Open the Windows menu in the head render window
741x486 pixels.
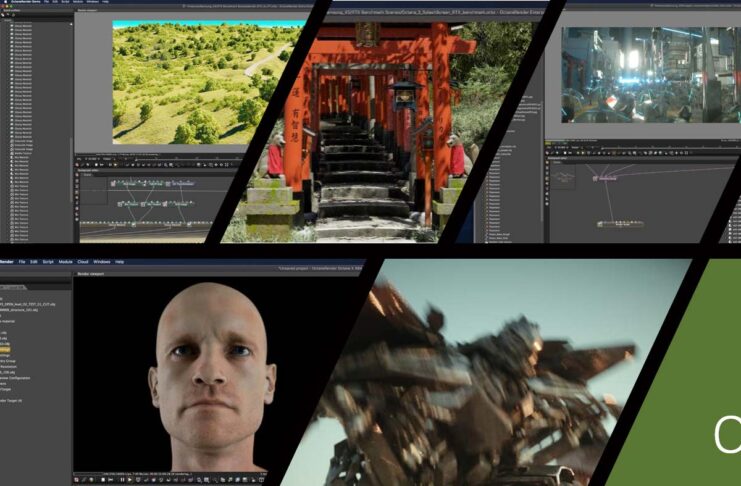coord(102,261)
